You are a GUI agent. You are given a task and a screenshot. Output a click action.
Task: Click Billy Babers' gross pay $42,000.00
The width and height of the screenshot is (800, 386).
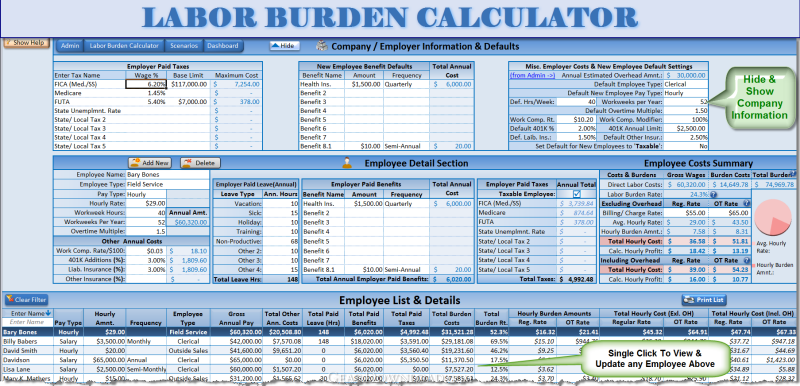pyautogui.click(x=236, y=342)
